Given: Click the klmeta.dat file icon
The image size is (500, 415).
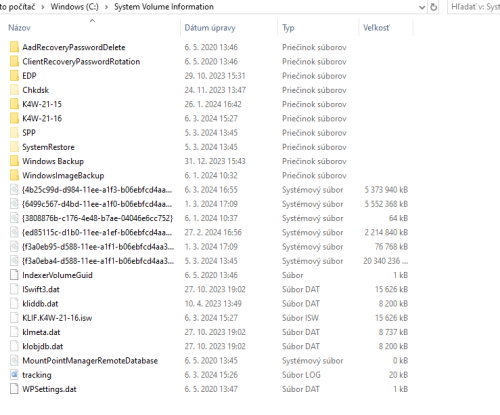Looking at the screenshot, I should coord(14,332).
